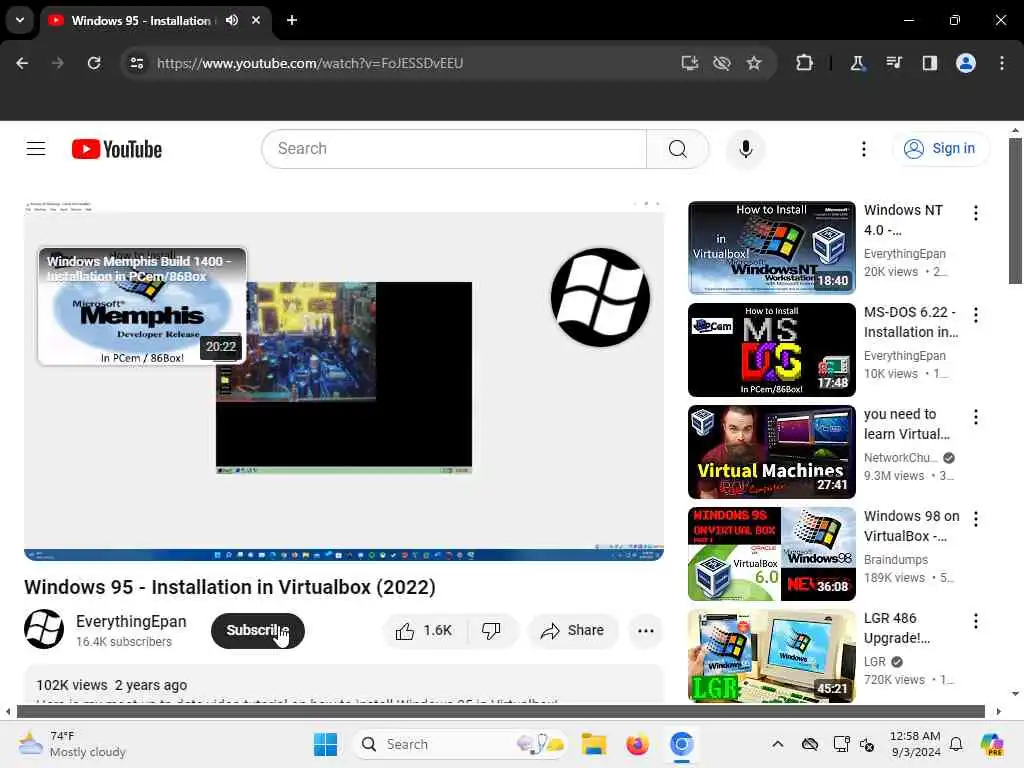Open File Explorer from the taskbar
The height and width of the screenshot is (768, 1024).
[594, 744]
